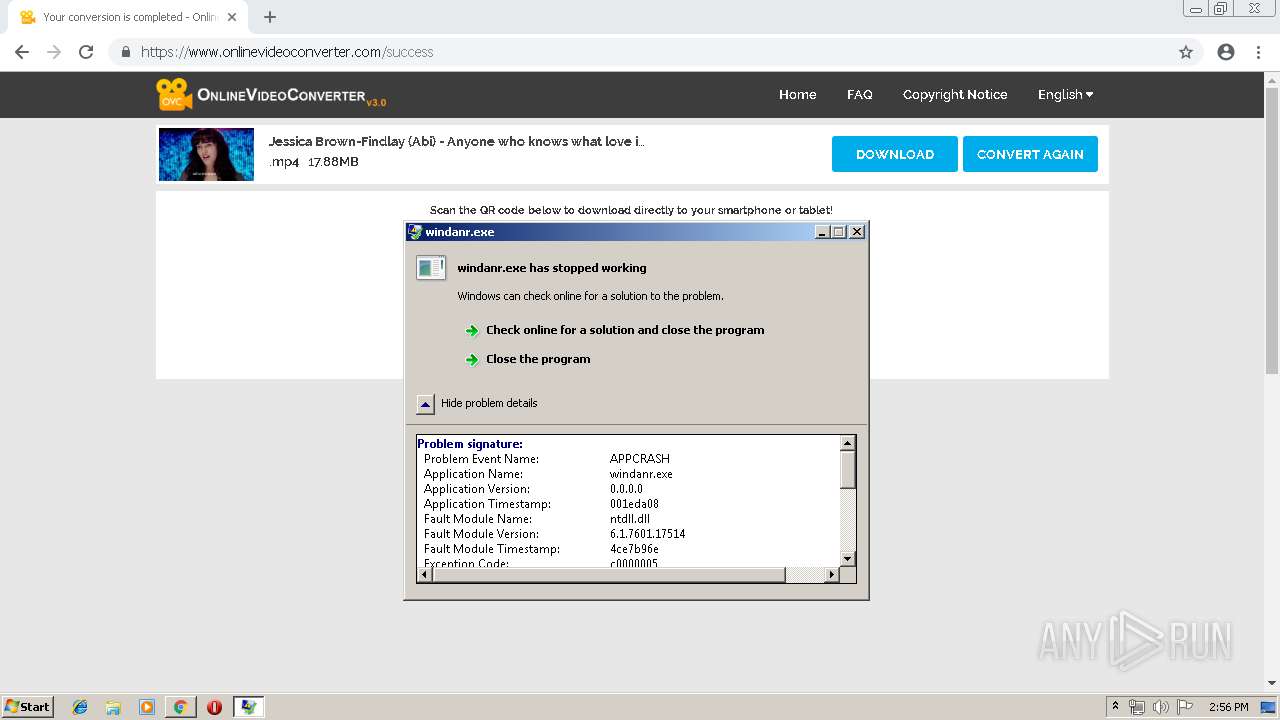Click the crash dialog application icon
Image resolution: width=1280 pixels, height=720 pixels.
pyautogui.click(x=431, y=267)
